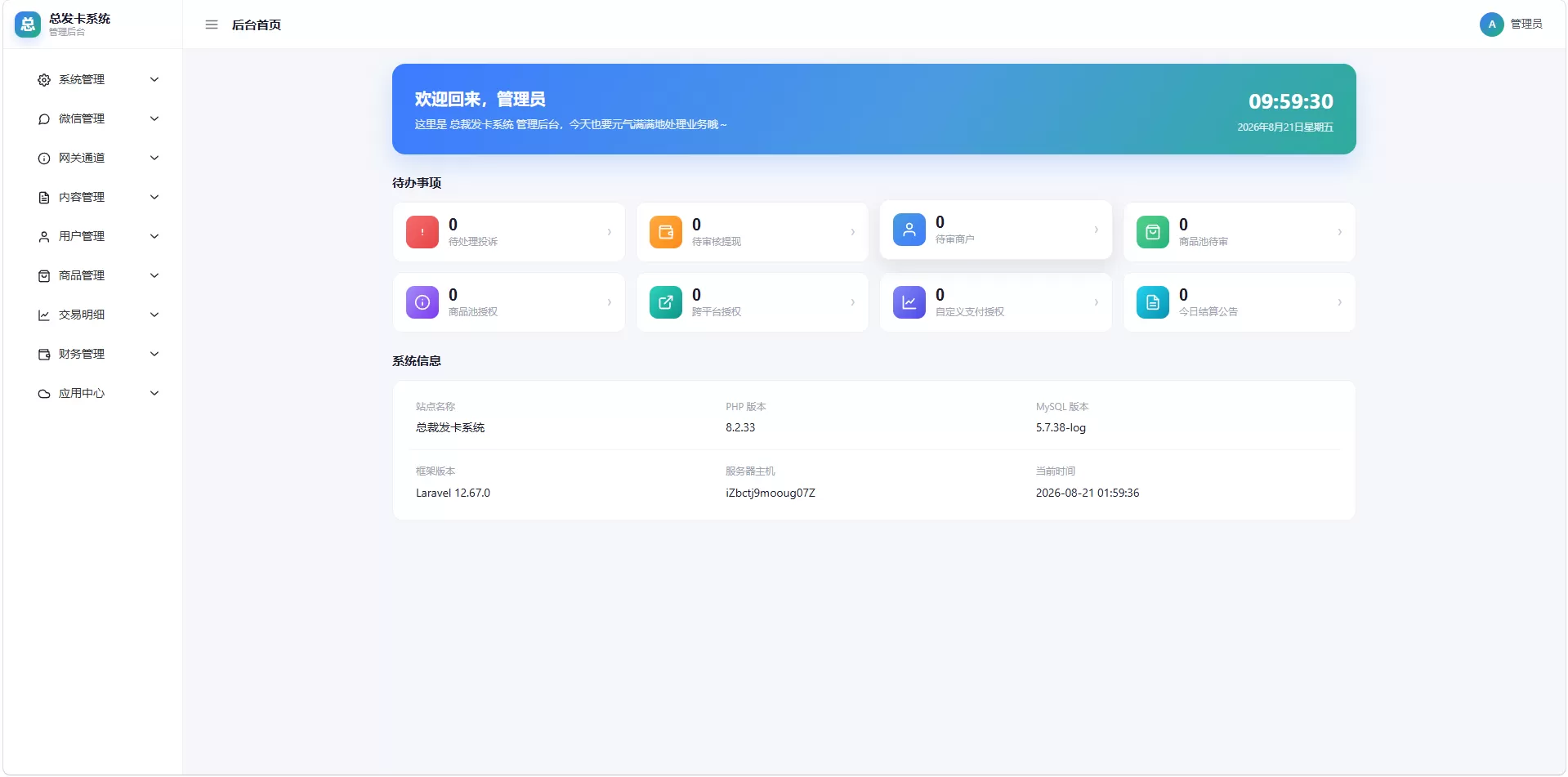This screenshot has height=777, width=1568.
Task: Click the 微信管理 chat bubble icon
Action: click(x=44, y=119)
